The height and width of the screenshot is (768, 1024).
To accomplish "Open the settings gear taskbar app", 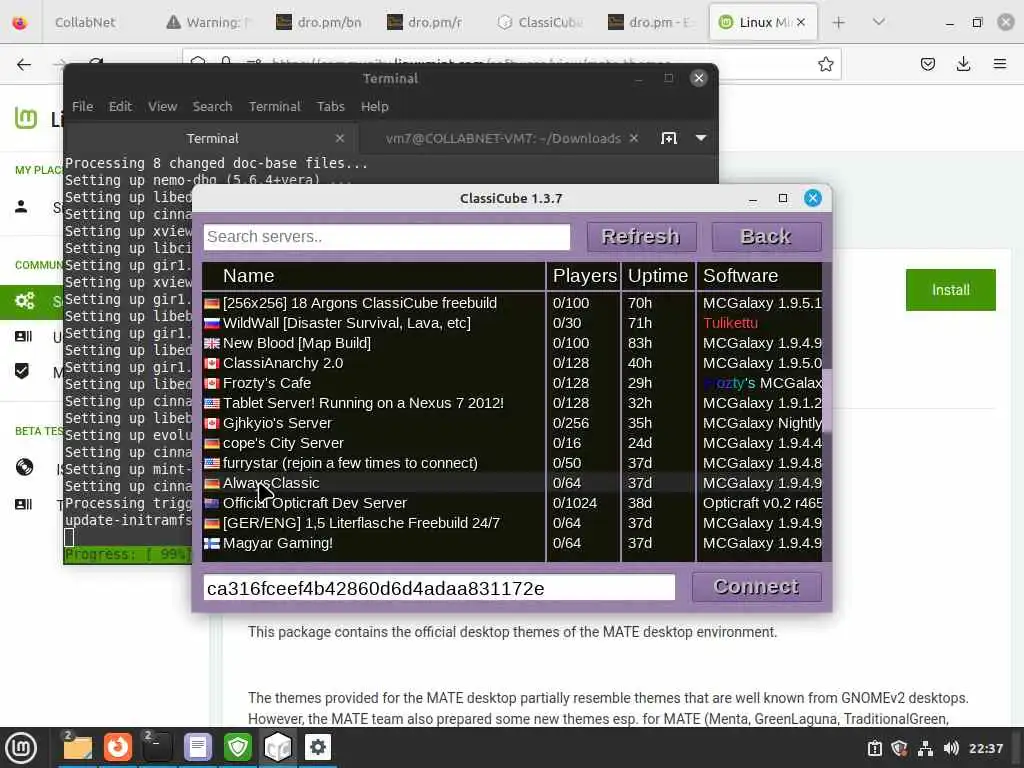I will point(317,747).
